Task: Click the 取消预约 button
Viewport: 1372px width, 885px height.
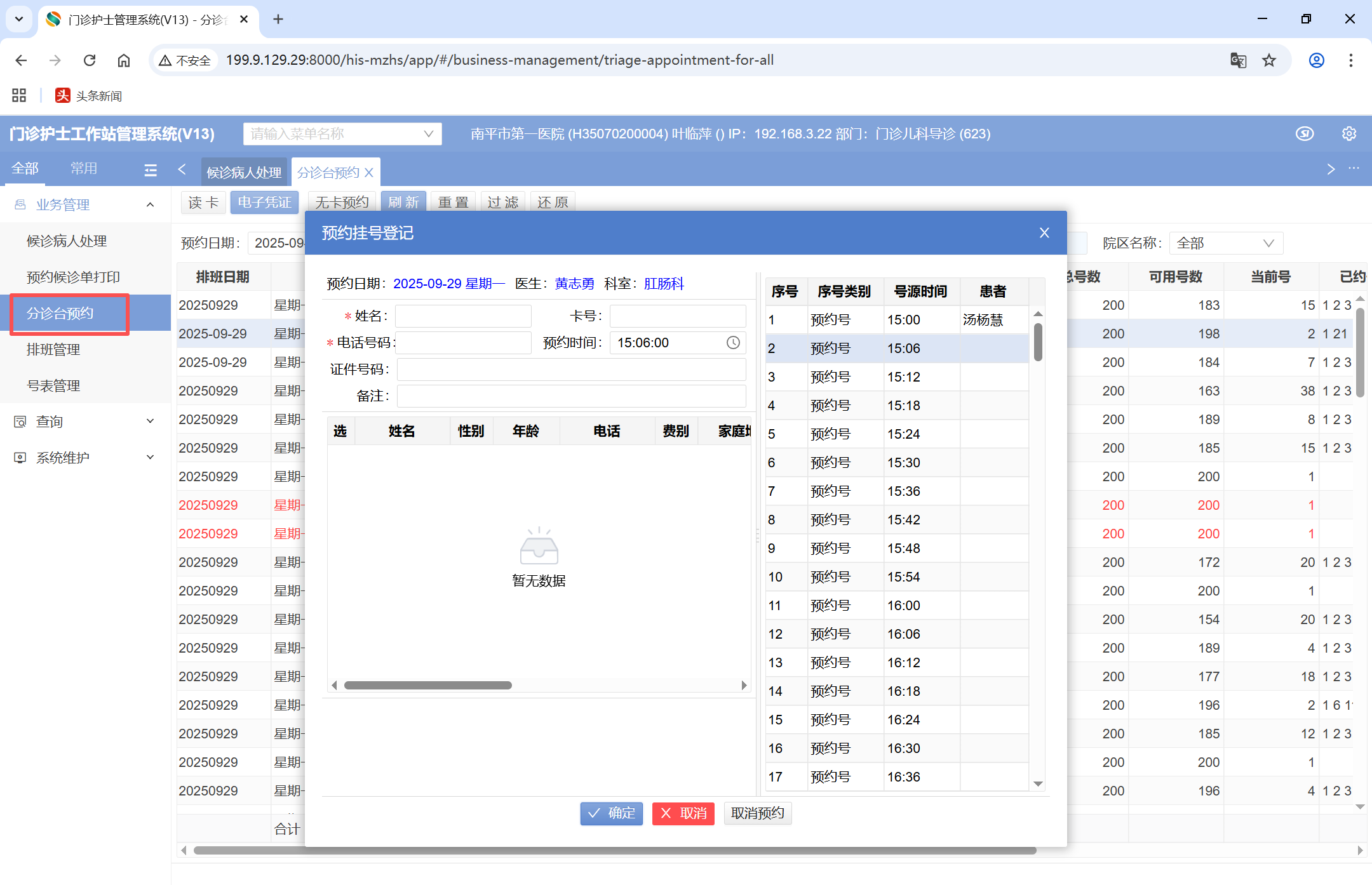Action: point(757,813)
